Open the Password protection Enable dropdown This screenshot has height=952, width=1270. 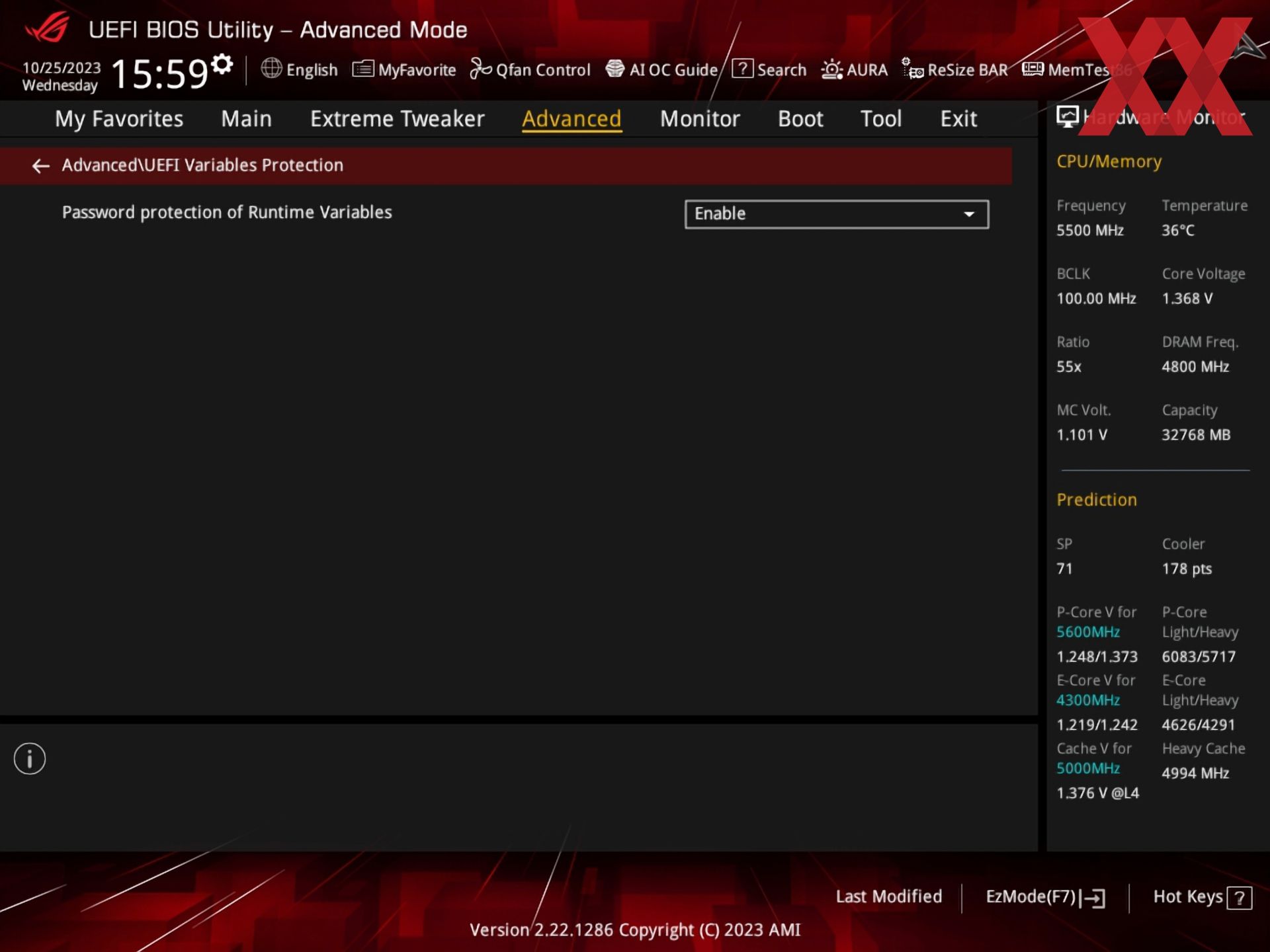pyautogui.click(x=837, y=214)
